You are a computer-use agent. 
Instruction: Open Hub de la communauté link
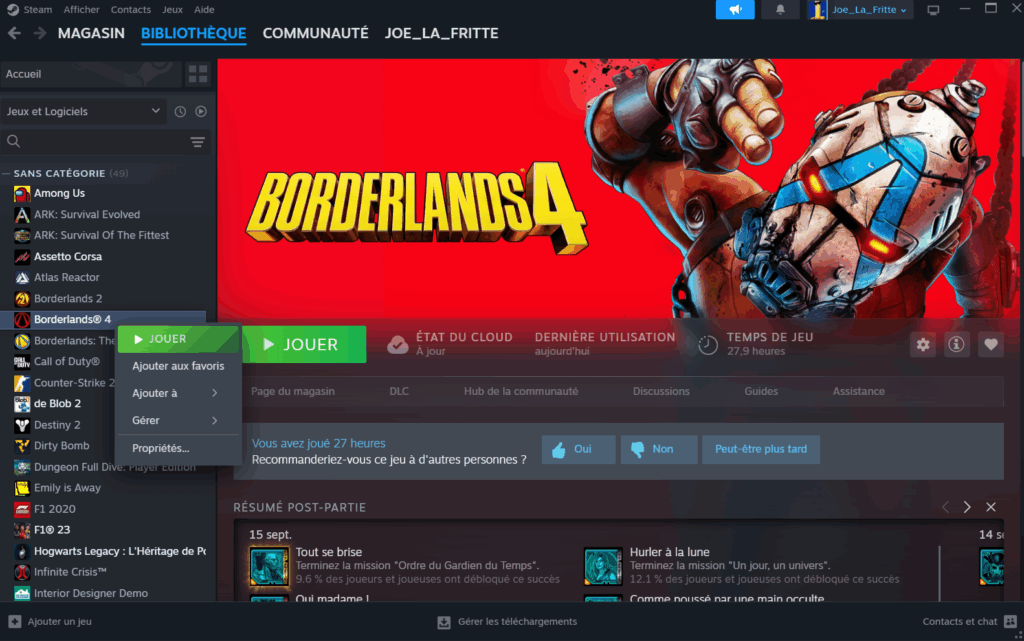coord(521,392)
